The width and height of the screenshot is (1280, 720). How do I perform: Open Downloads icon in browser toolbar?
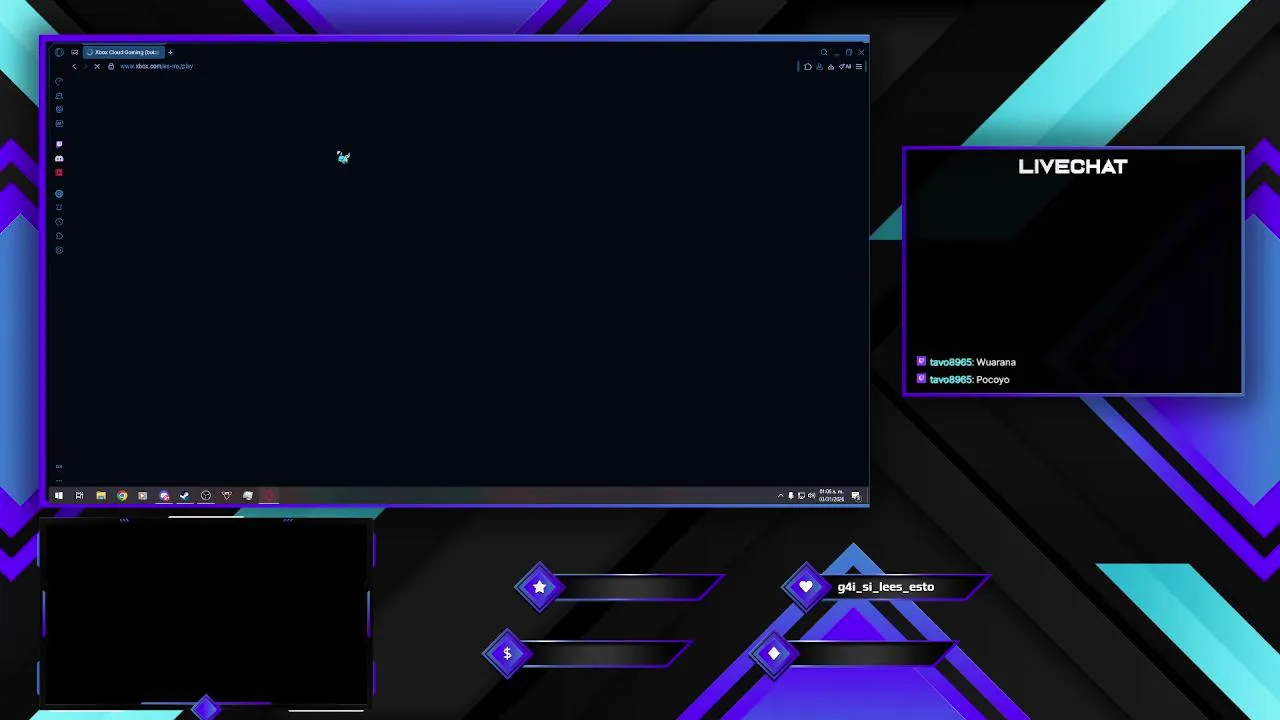pyautogui.click(x=830, y=67)
